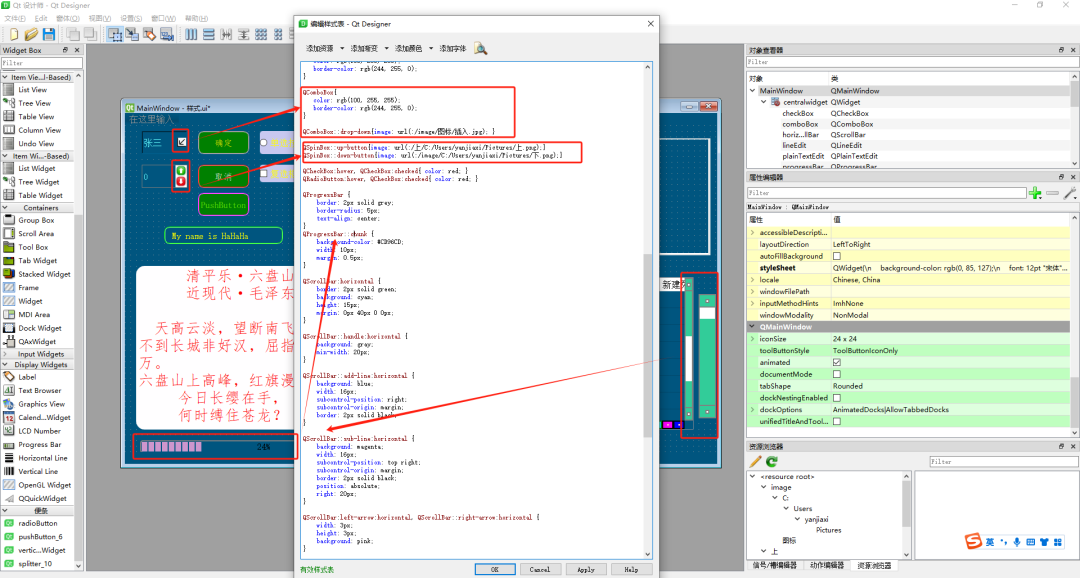Click Help in the stylesheet dialog

click(631, 570)
